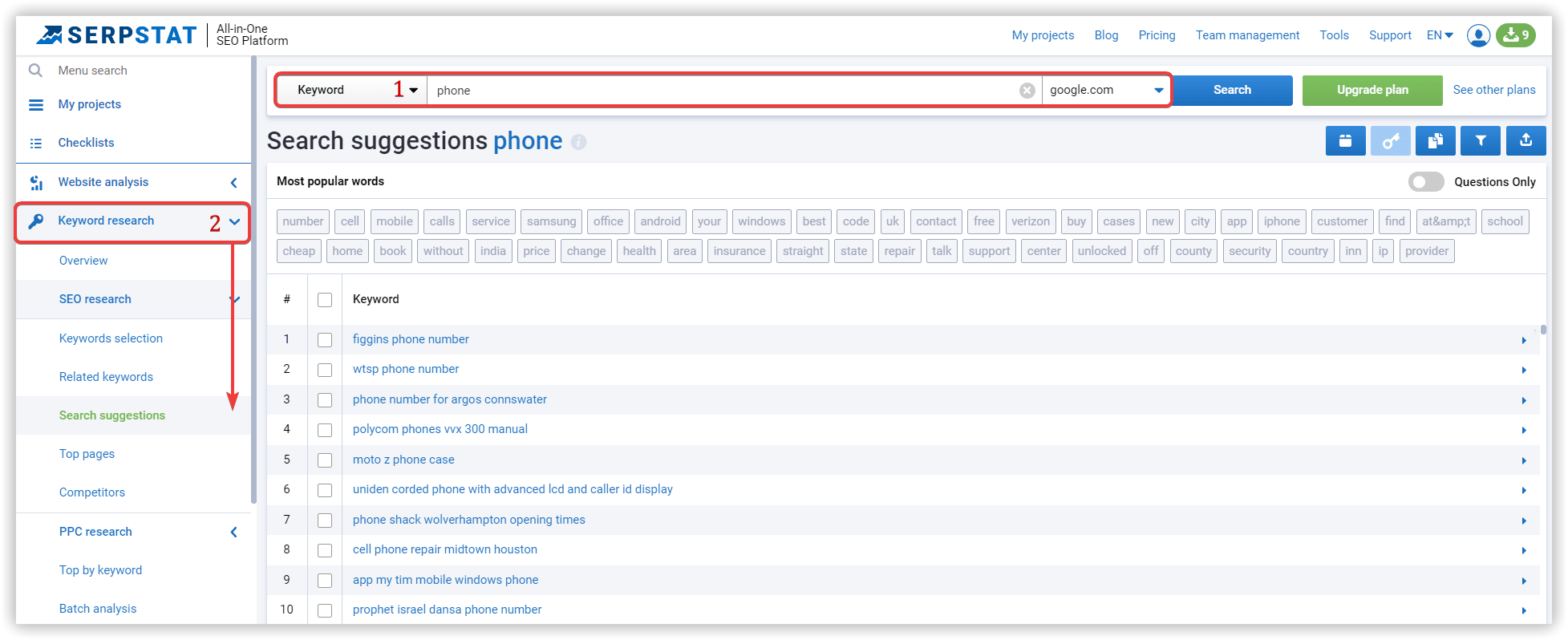This screenshot has height=640, width=1568.
Task: Select the samsung popular word tag
Action: click(551, 221)
